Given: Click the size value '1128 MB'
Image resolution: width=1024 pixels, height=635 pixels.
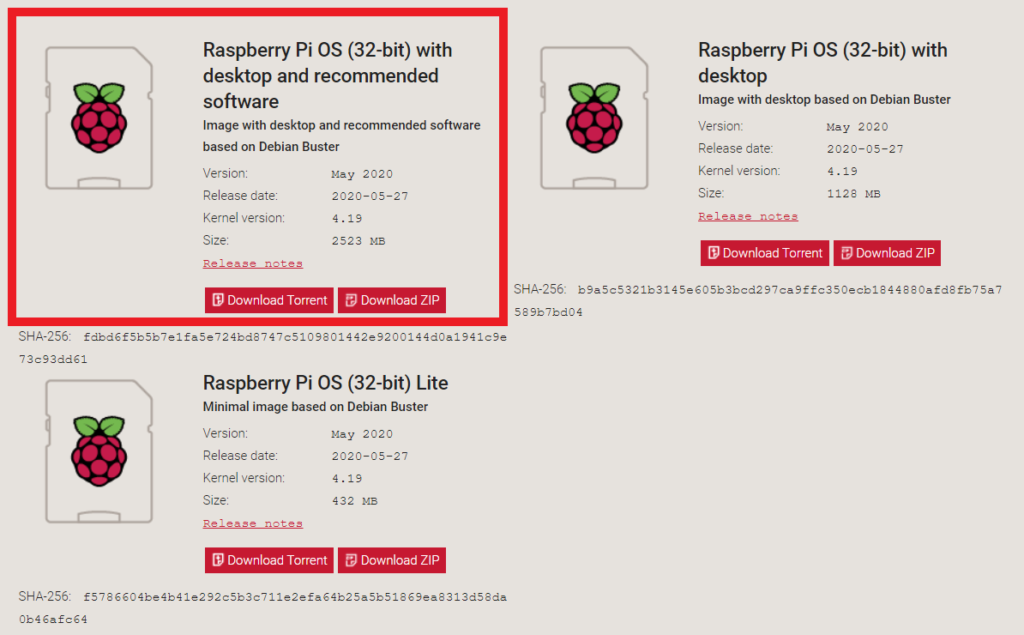Looking at the screenshot, I should point(854,194).
